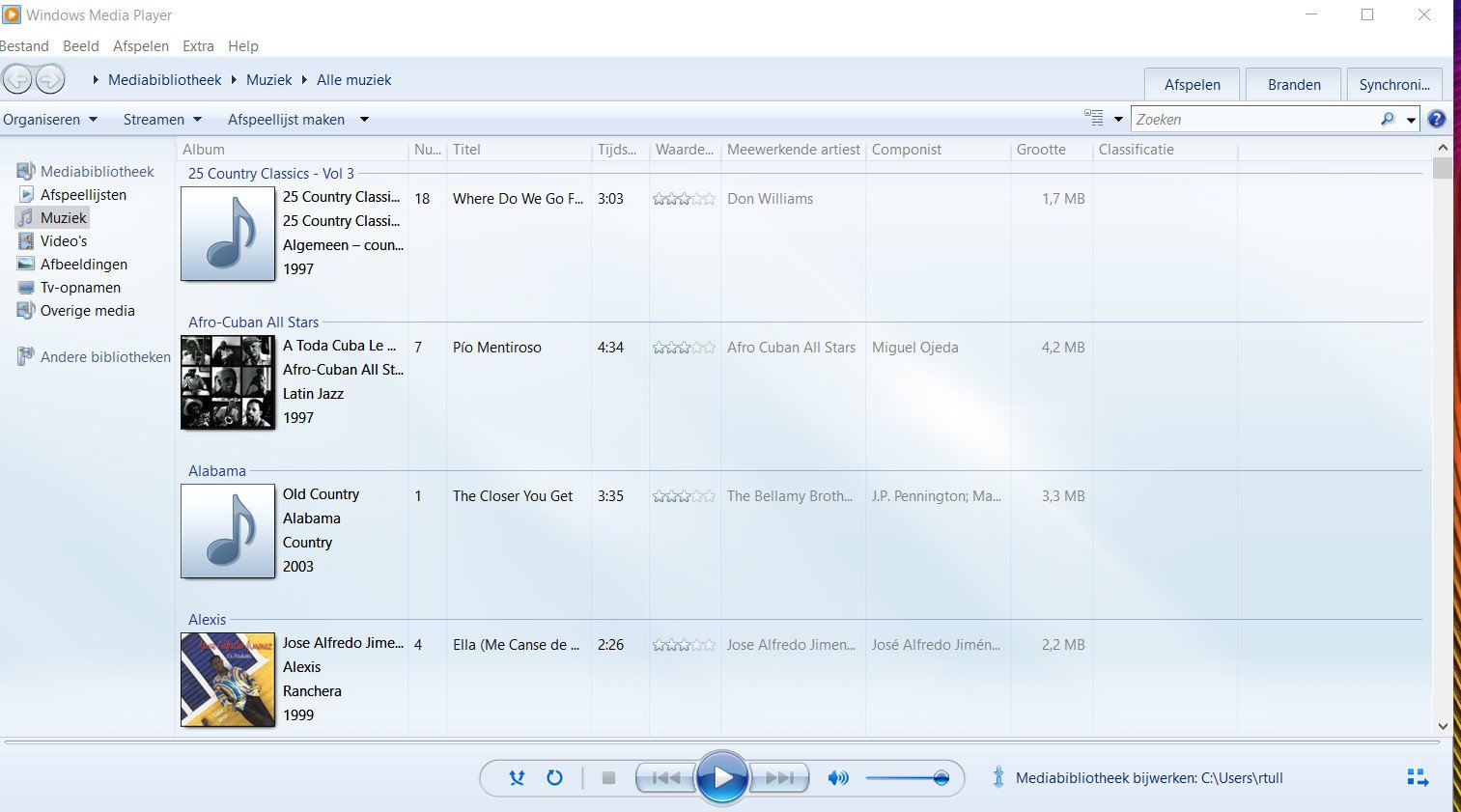The height and width of the screenshot is (812, 1461).
Task: Click the library update status icon
Action: tap(998, 778)
